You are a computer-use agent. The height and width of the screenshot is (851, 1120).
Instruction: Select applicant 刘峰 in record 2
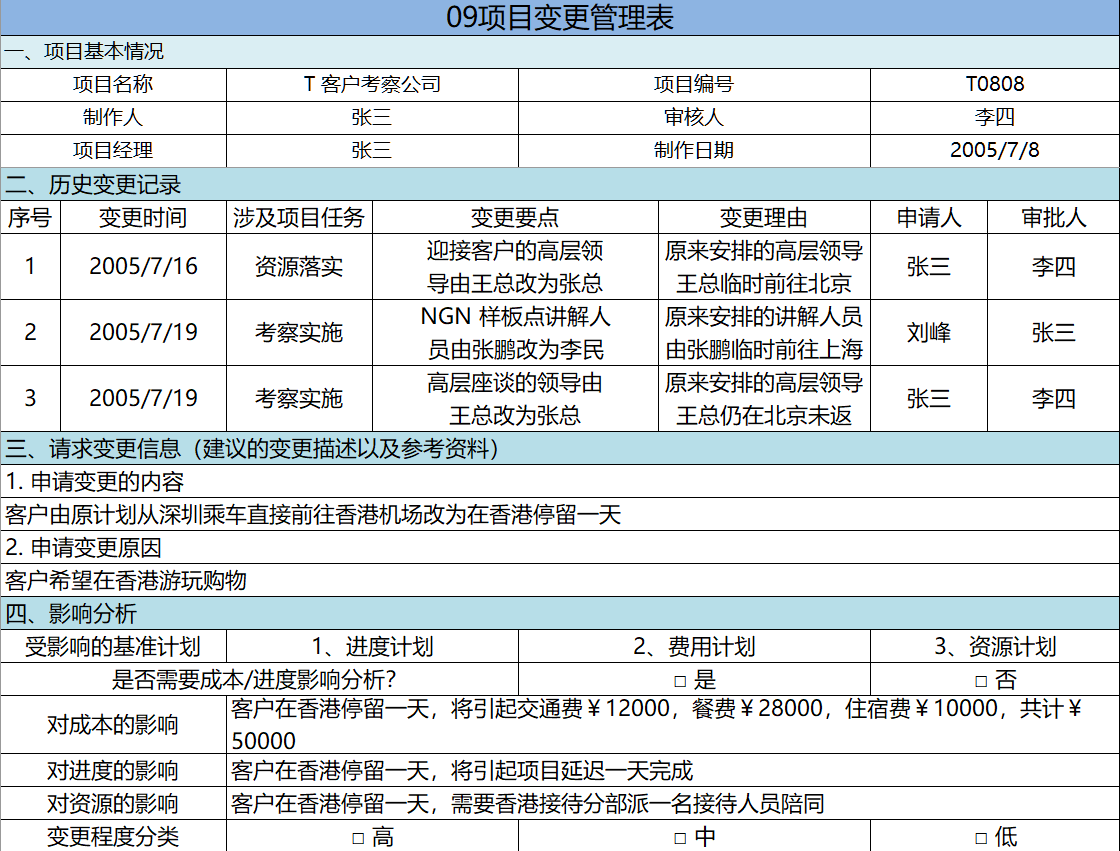click(929, 332)
